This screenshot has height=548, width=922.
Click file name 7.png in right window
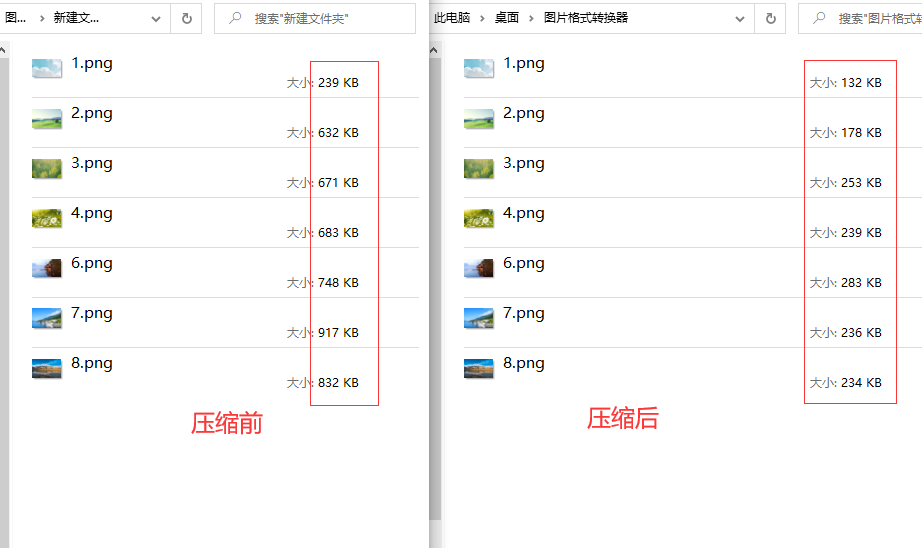pos(524,313)
